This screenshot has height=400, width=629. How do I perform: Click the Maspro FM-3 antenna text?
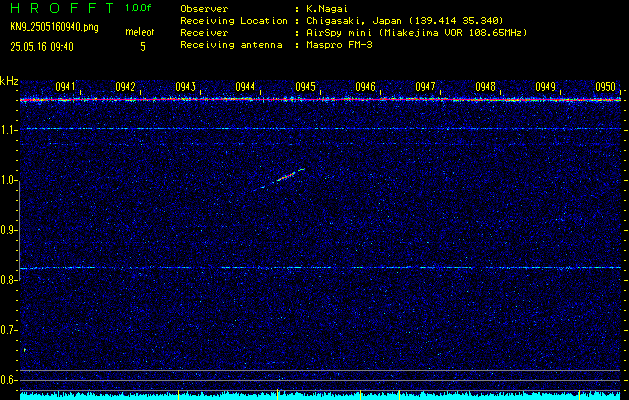coord(339,45)
